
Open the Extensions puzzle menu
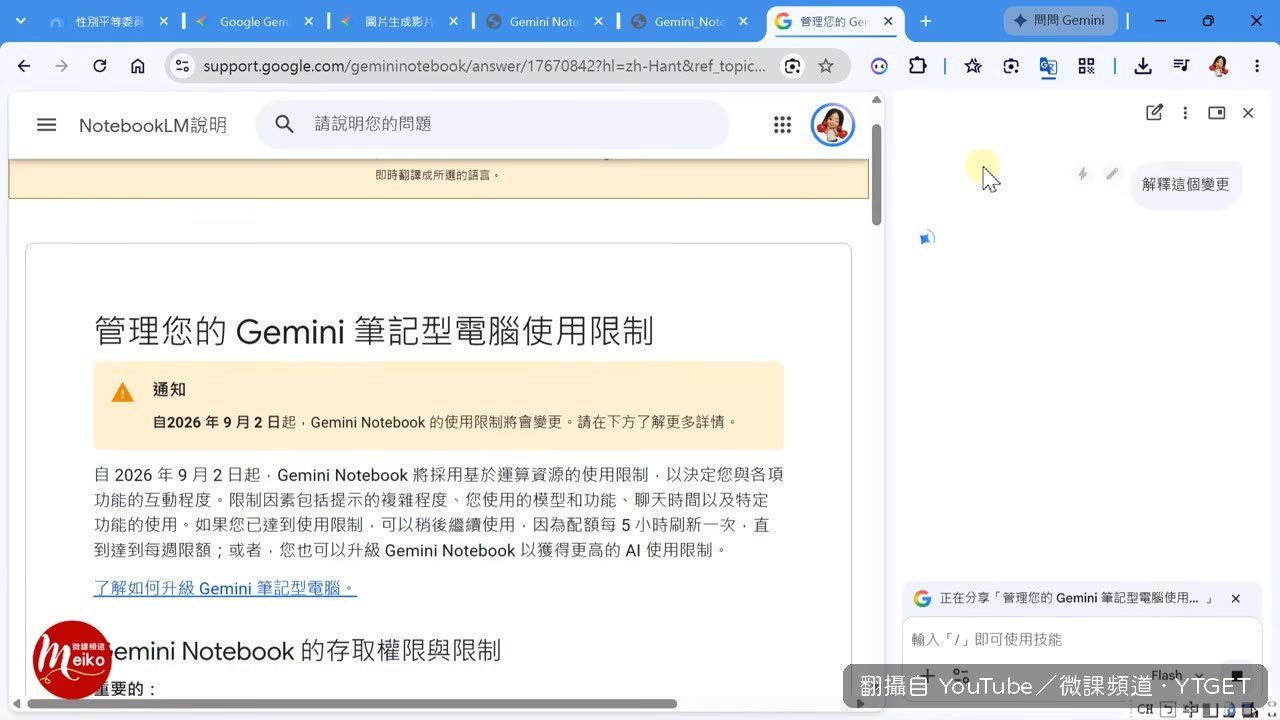coord(917,66)
